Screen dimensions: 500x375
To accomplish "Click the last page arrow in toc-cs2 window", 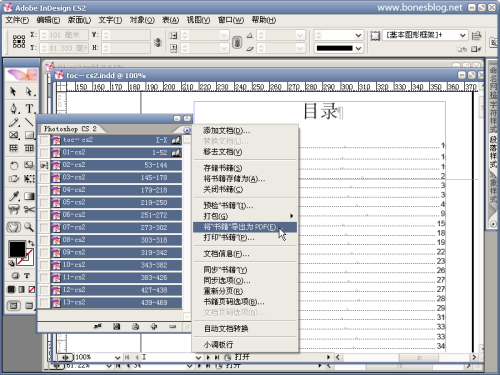I will (217, 357).
